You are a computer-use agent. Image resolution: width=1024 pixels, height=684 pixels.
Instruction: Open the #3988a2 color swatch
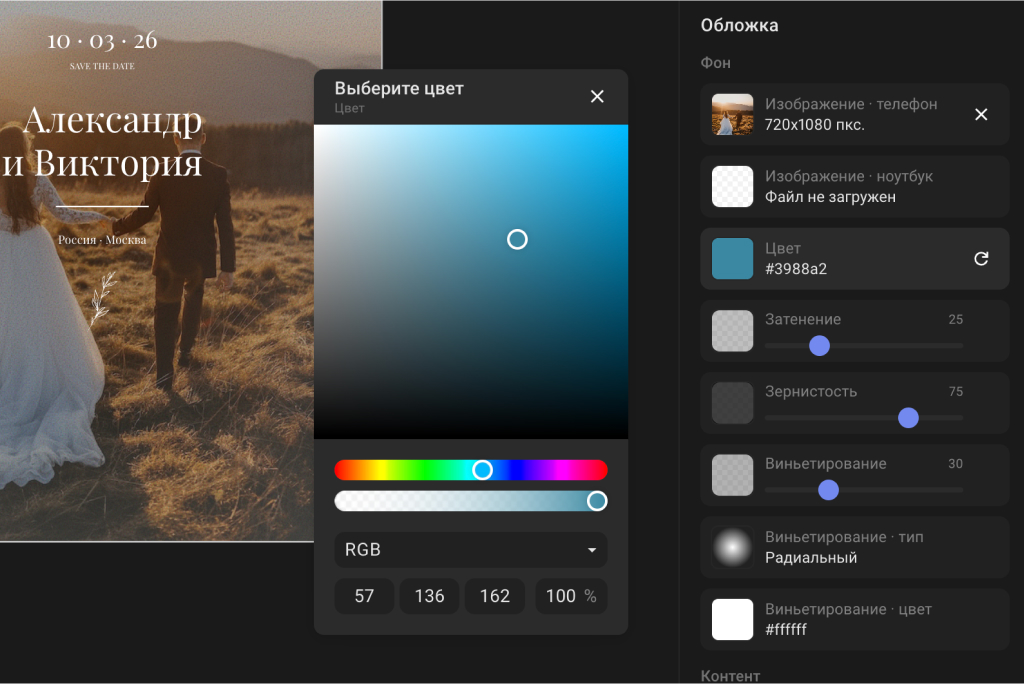(x=732, y=259)
